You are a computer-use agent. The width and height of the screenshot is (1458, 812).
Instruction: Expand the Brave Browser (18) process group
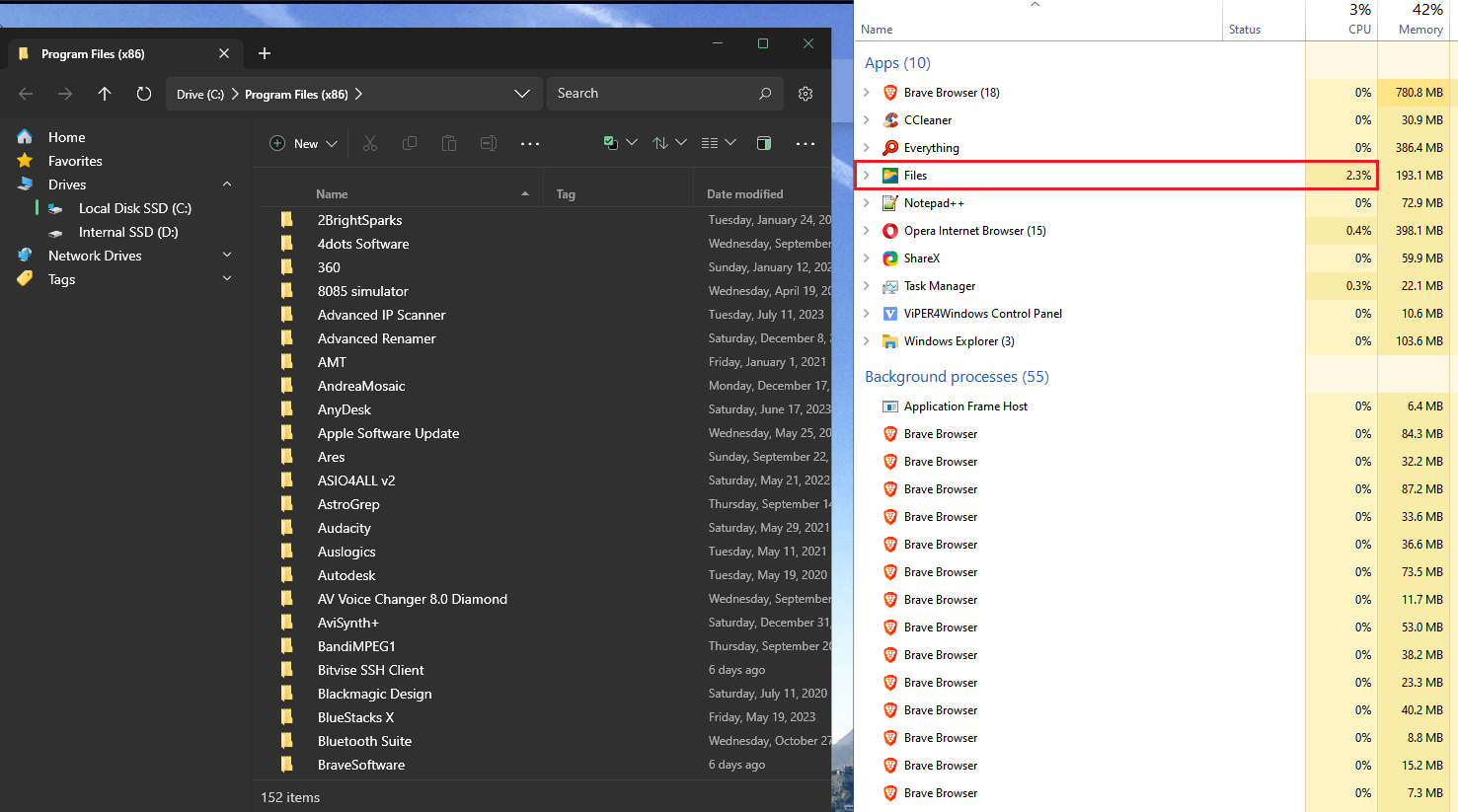tap(868, 92)
